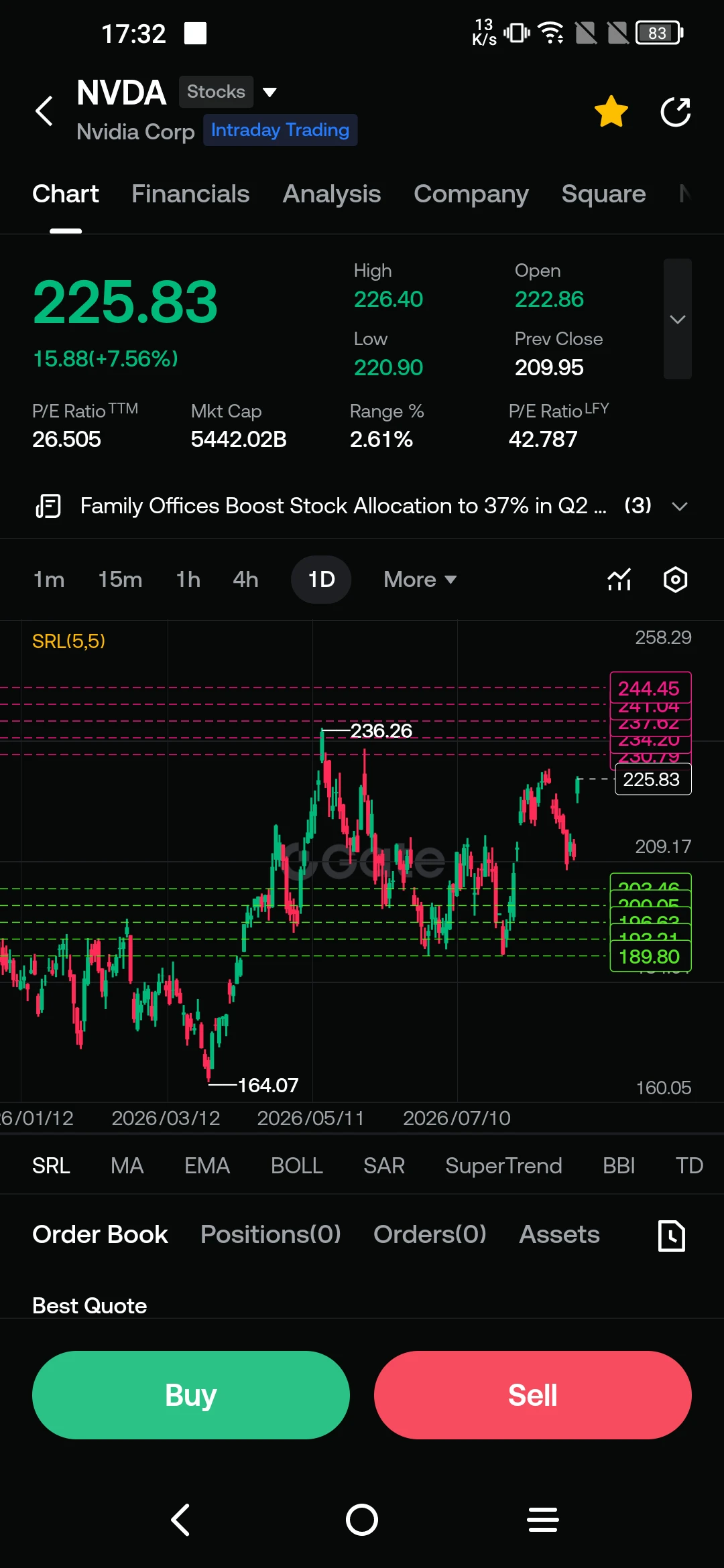Open the Stocks type dropdown arrow
Image resolution: width=724 pixels, height=1568 pixels.
point(269,92)
